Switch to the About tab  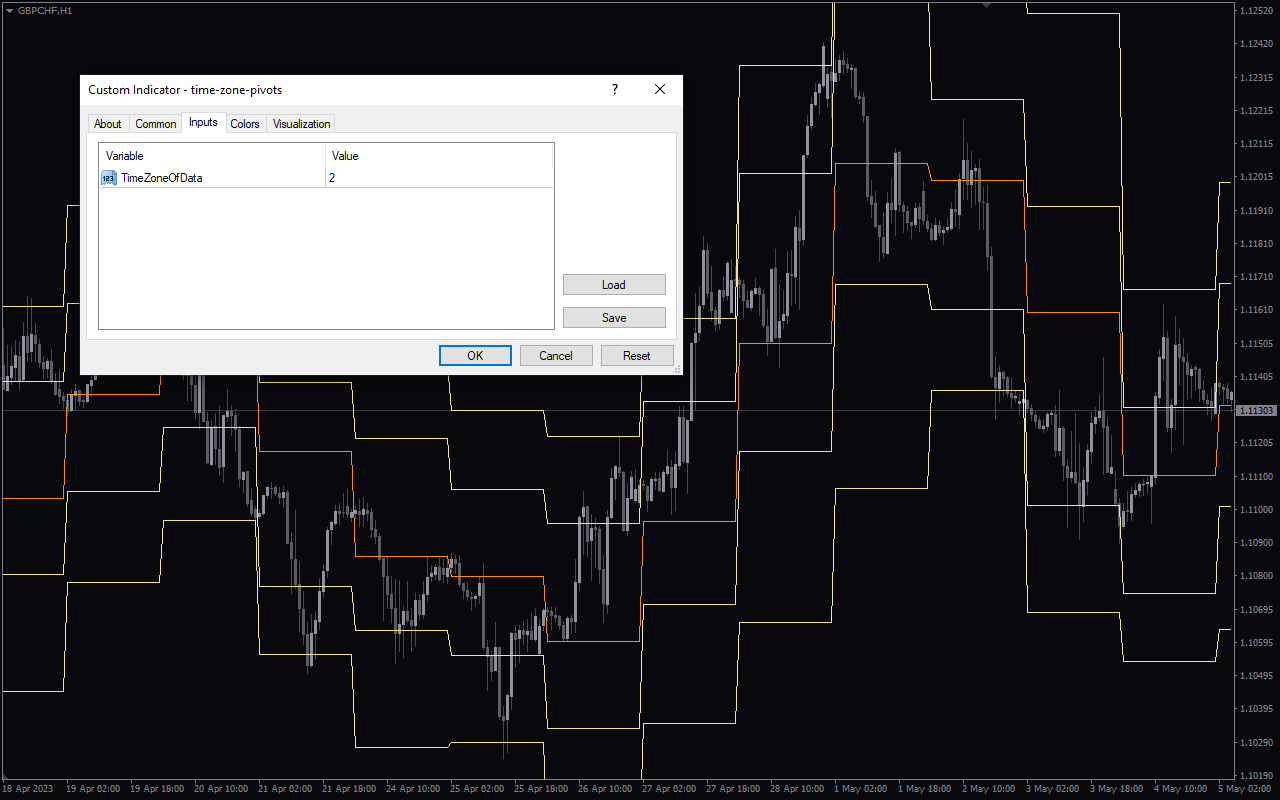tap(108, 124)
